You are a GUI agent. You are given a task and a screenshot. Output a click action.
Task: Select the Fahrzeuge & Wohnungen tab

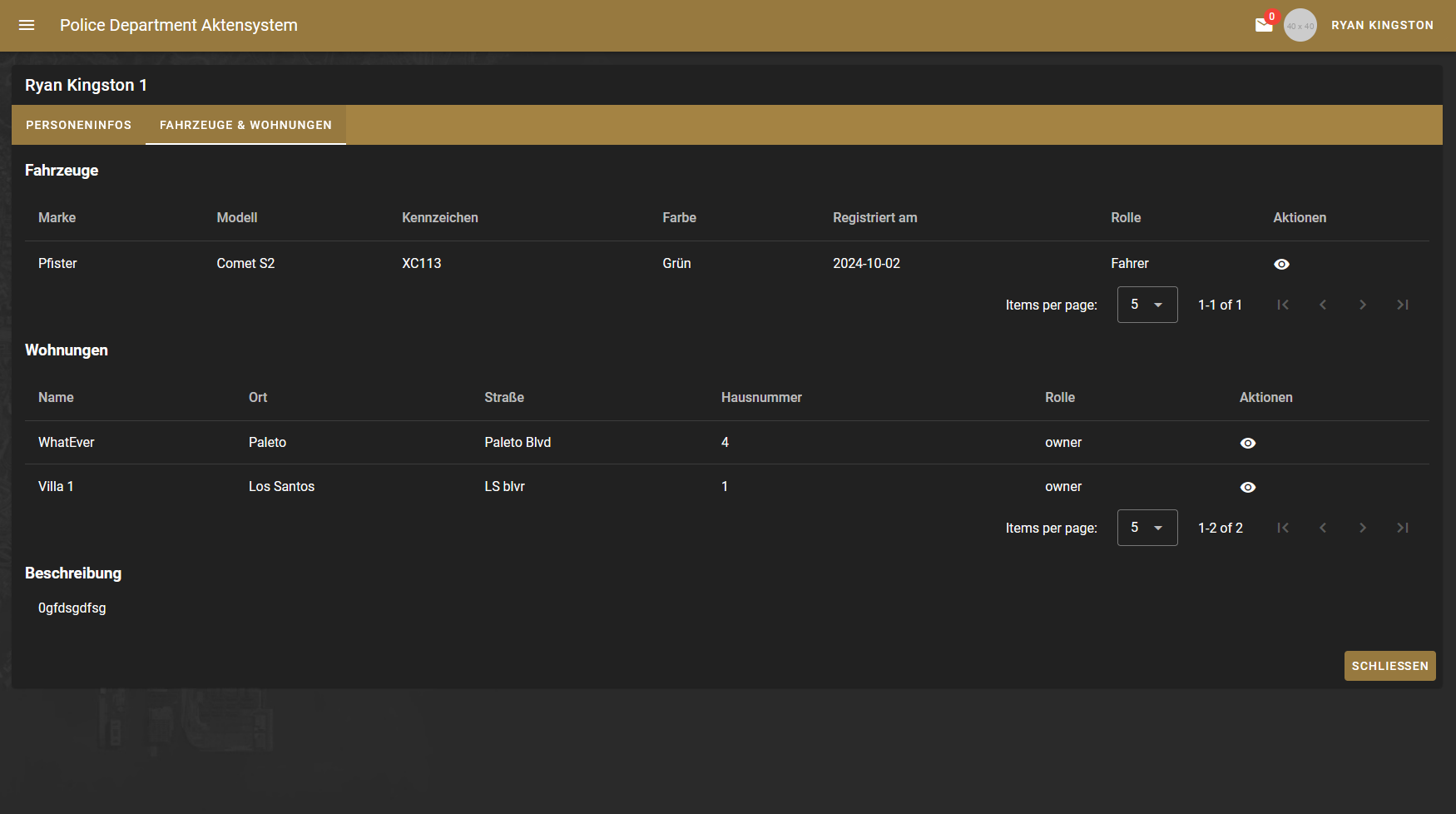[x=245, y=125]
